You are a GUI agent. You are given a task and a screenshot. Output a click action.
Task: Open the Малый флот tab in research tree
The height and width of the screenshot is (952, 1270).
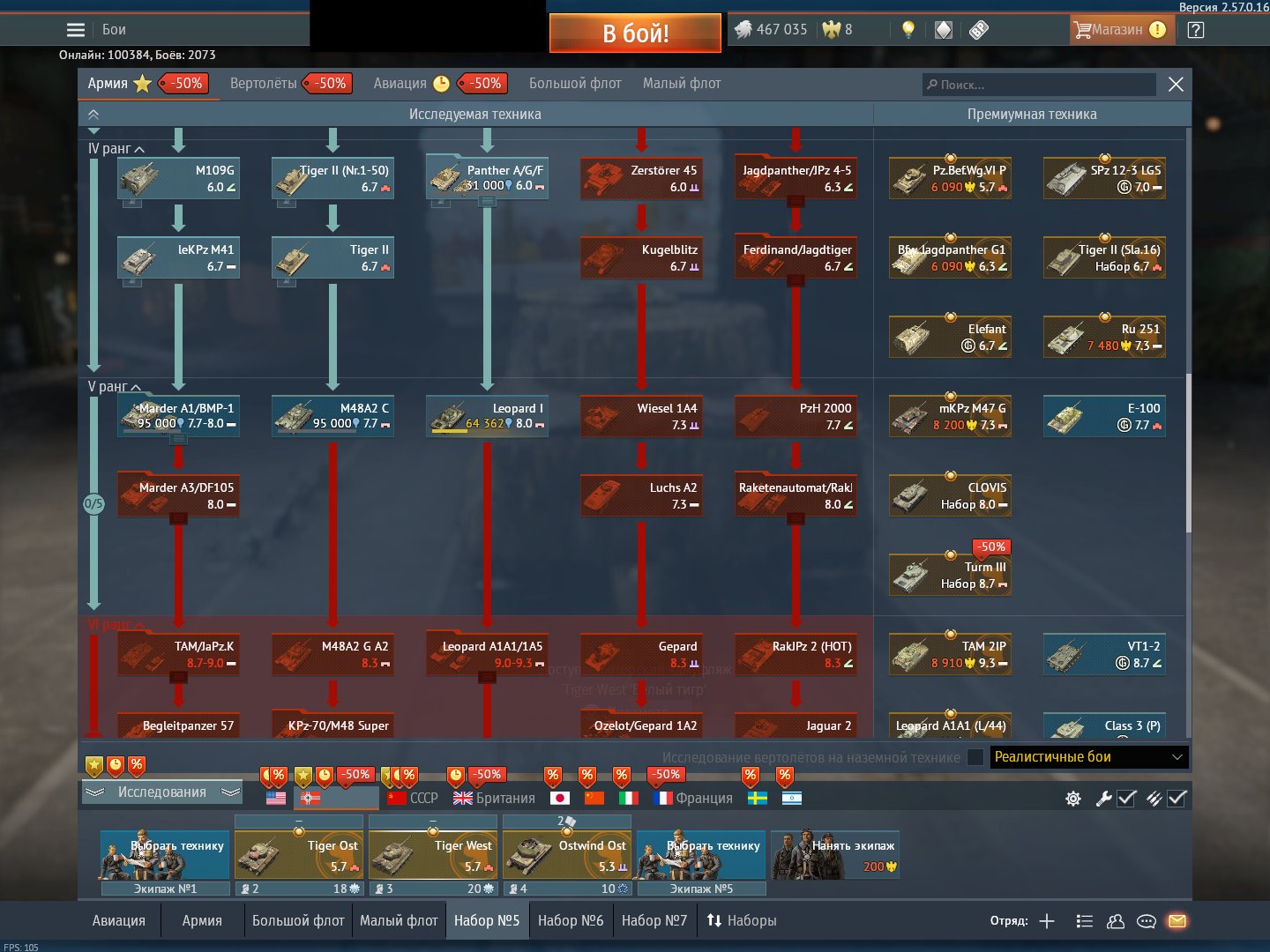coord(682,84)
